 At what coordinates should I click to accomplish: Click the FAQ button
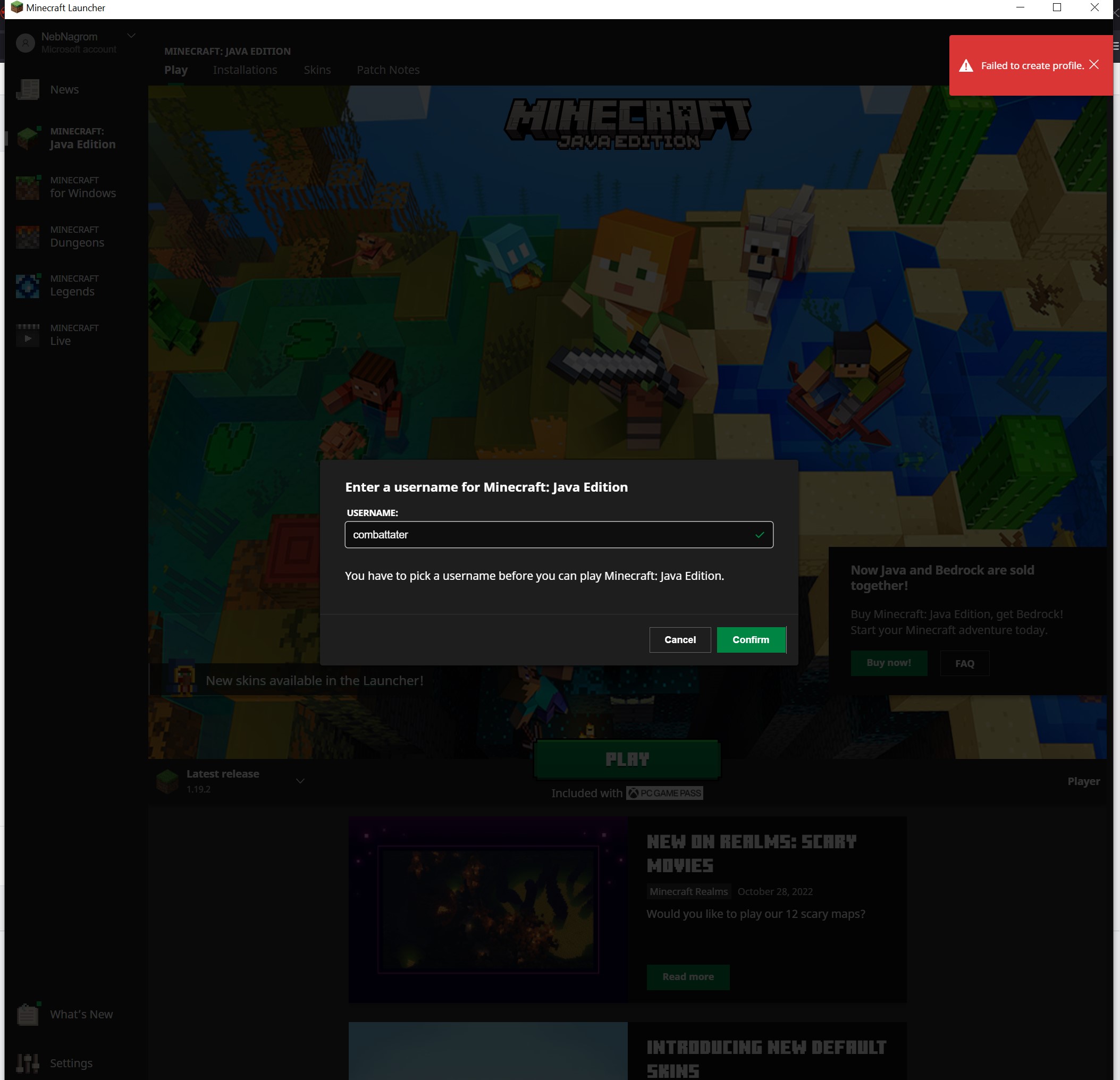pyautogui.click(x=965, y=663)
